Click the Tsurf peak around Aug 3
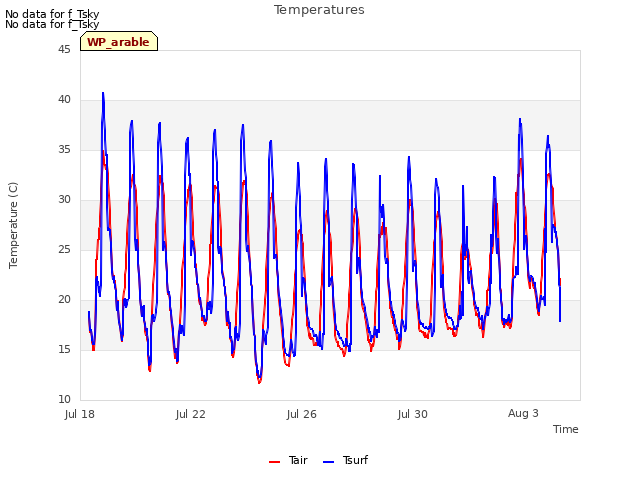This screenshot has height=480, width=640. [520, 119]
